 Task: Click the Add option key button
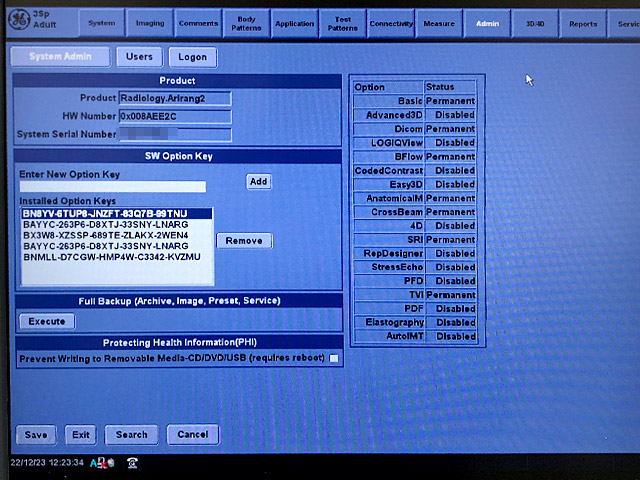258,181
